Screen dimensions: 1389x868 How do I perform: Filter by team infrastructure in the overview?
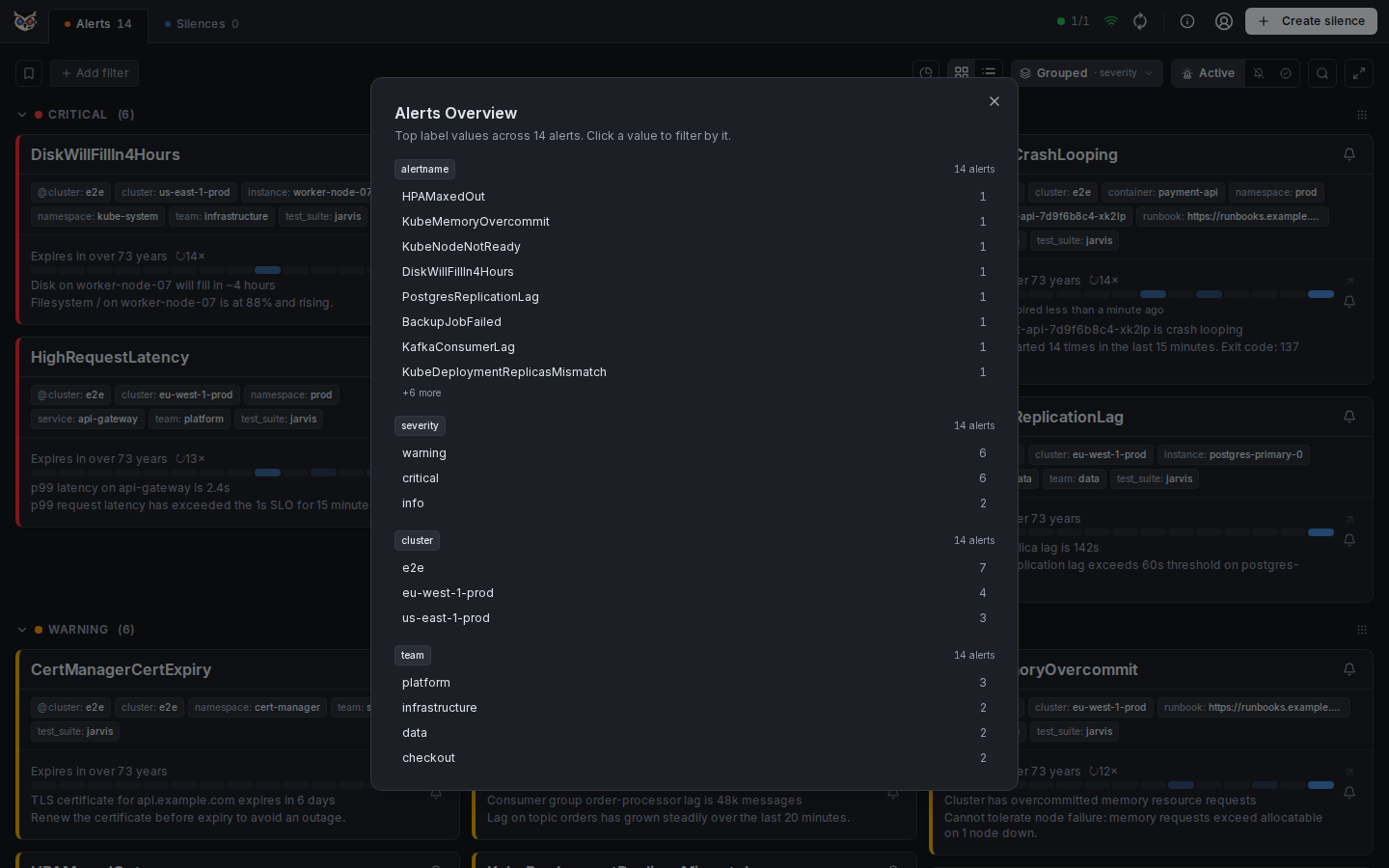pyautogui.click(x=694, y=708)
